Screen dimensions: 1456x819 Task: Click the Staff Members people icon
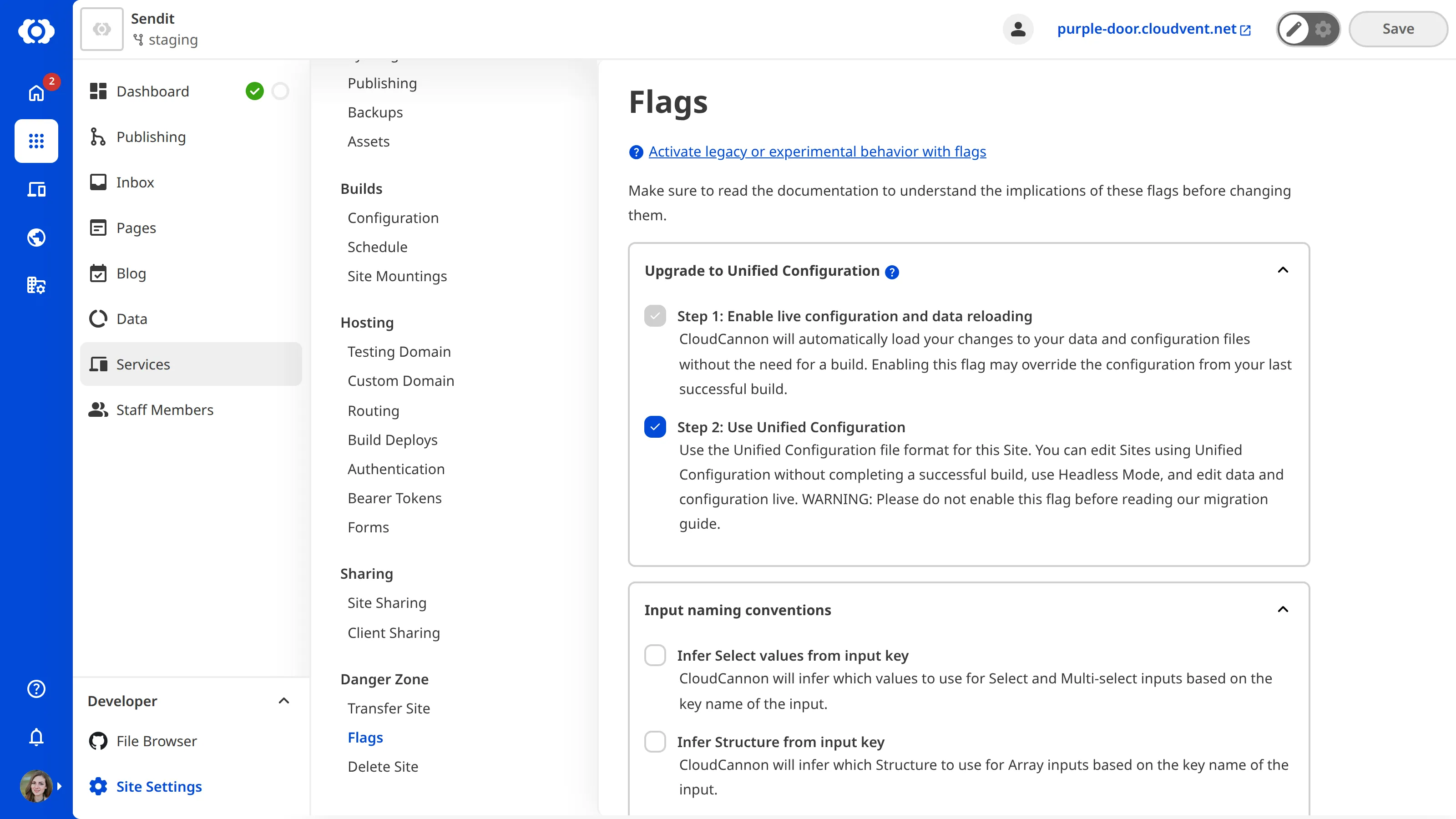tap(98, 410)
